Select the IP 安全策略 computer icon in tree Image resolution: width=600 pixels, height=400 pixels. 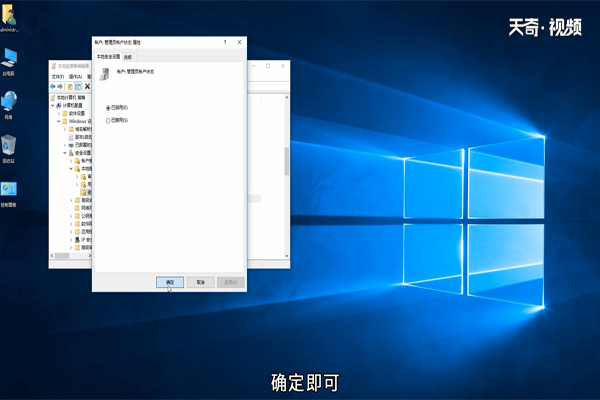pyautogui.click(x=77, y=240)
